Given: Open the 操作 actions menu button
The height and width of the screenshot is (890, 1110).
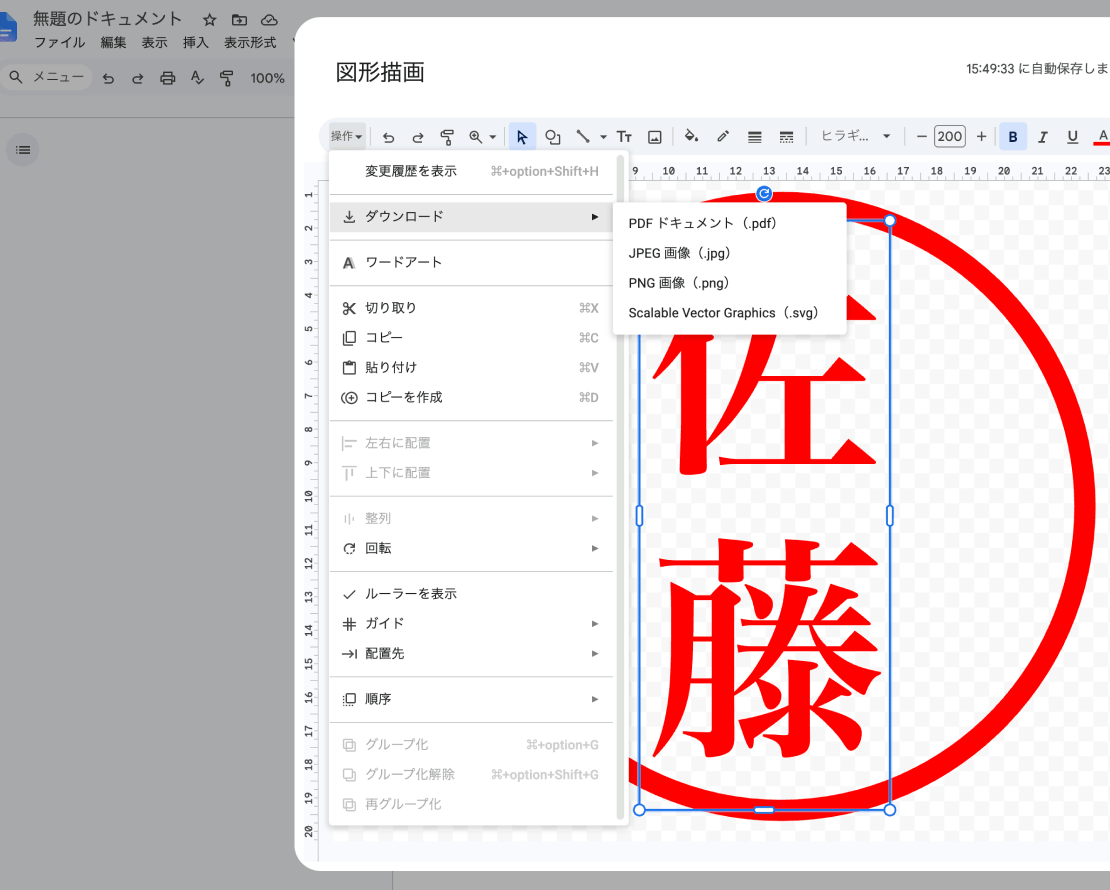Looking at the screenshot, I should (x=347, y=136).
